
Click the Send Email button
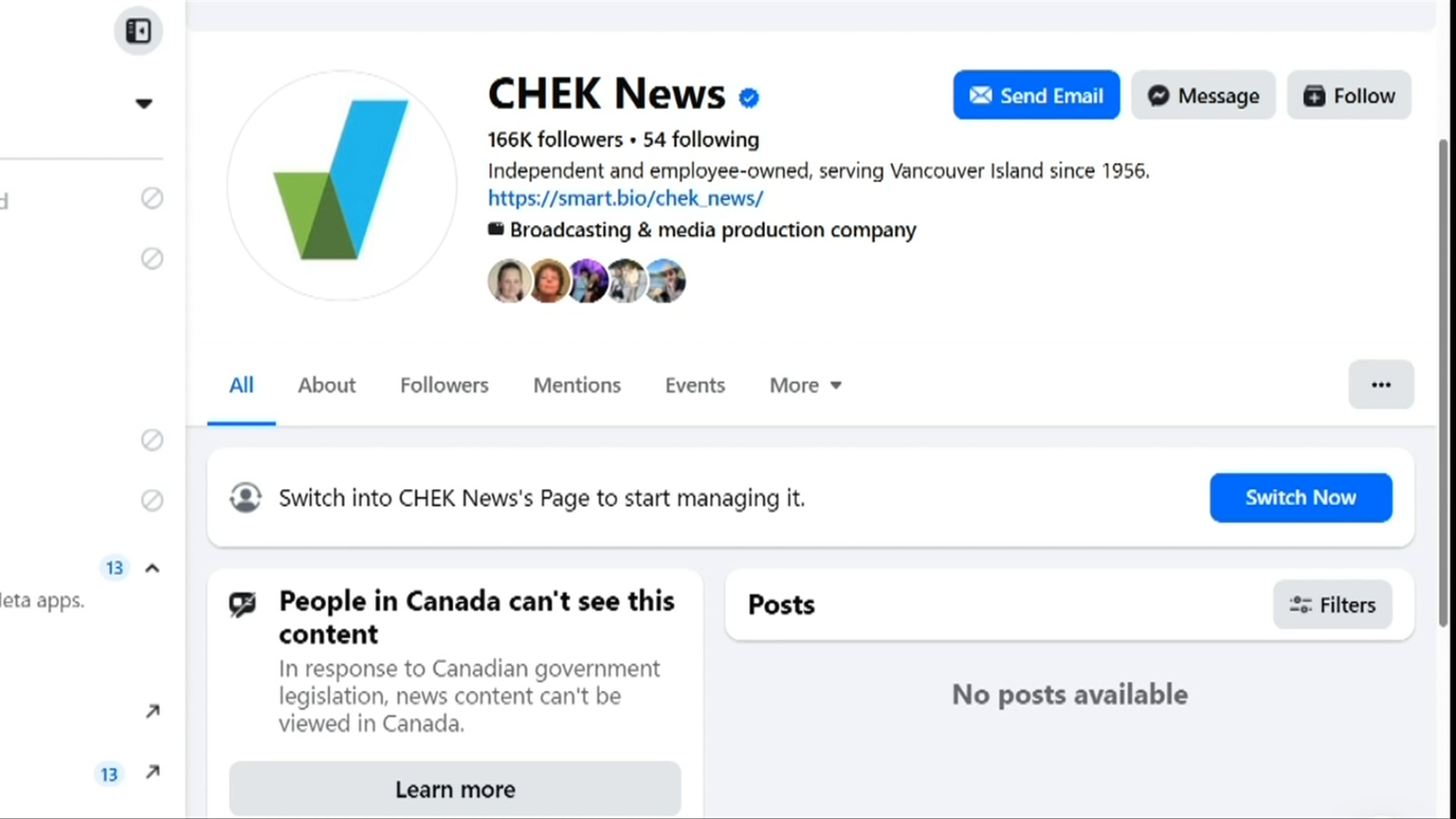pyautogui.click(x=1036, y=95)
